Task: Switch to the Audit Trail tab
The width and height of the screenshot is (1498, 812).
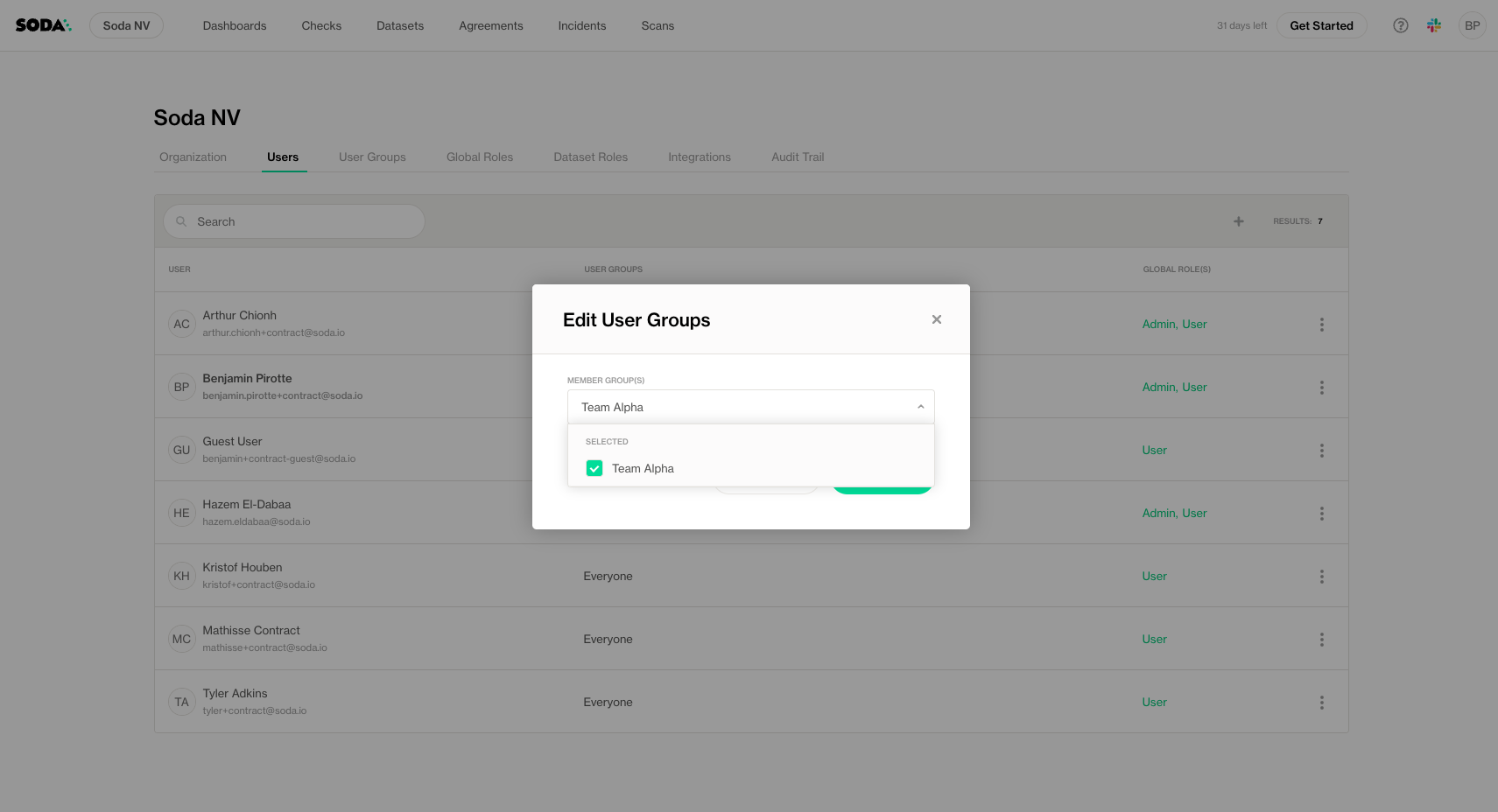Action: (797, 157)
